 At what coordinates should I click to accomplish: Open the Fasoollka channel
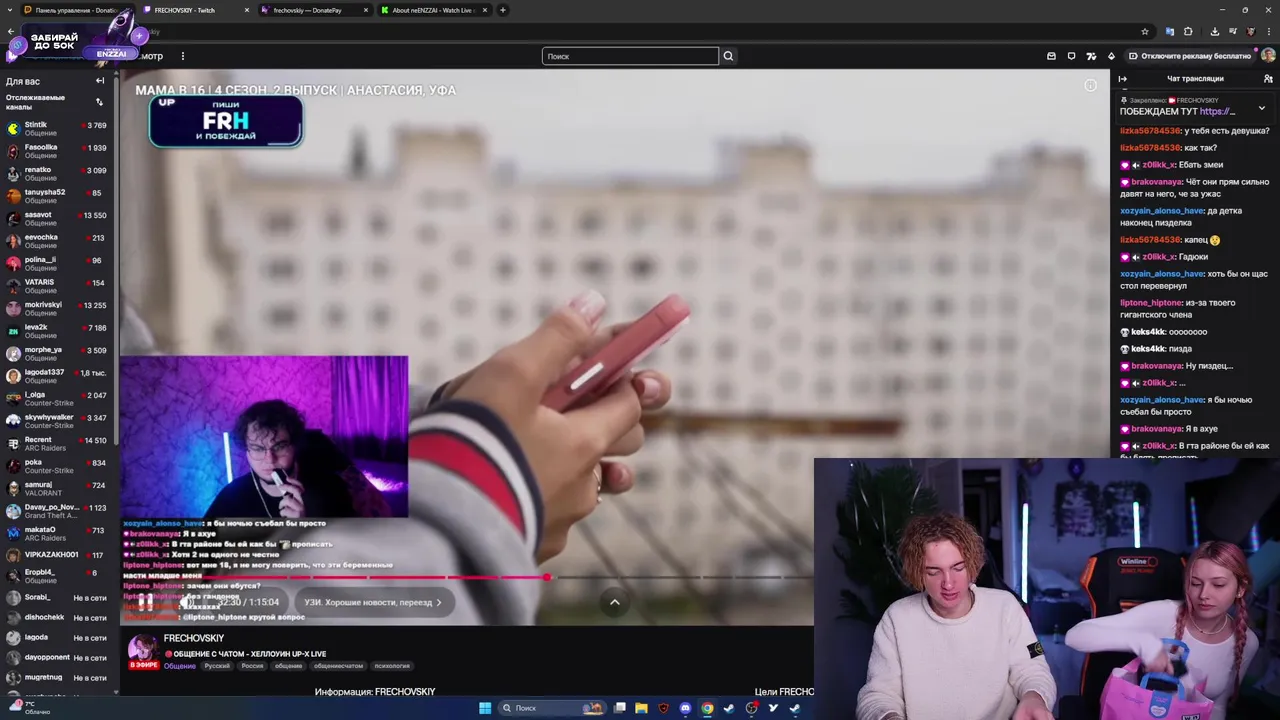[59, 151]
